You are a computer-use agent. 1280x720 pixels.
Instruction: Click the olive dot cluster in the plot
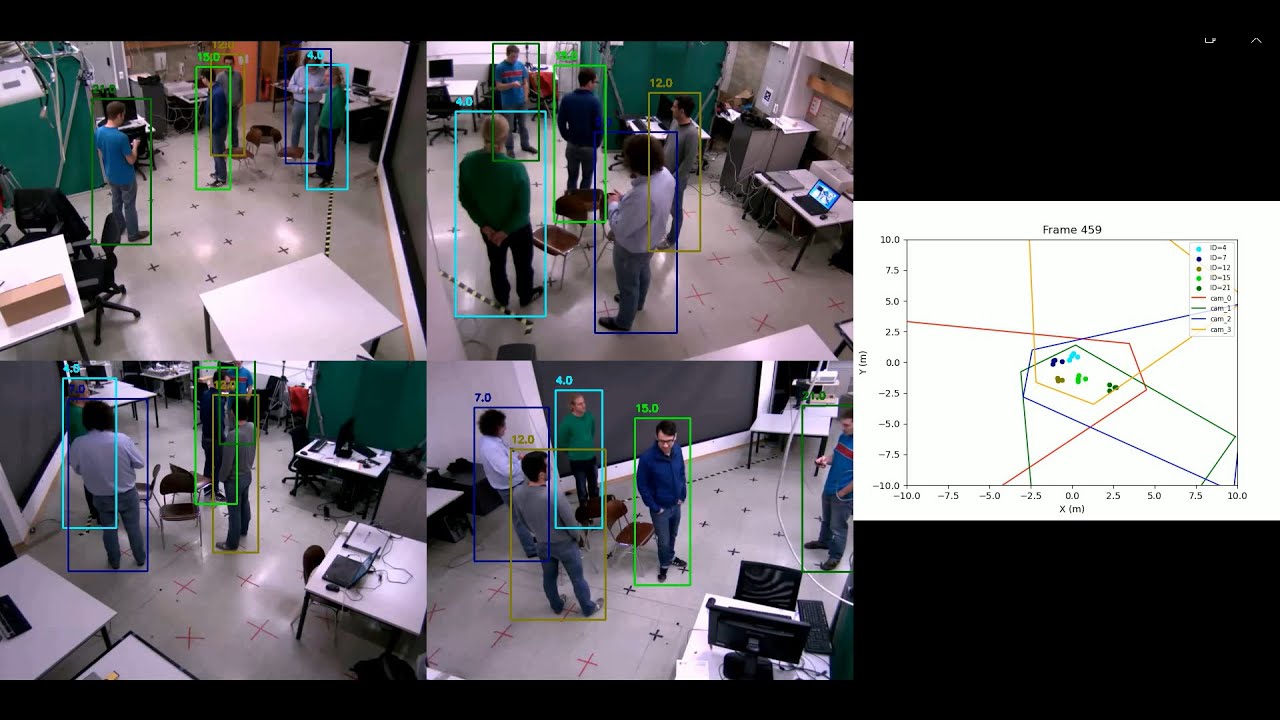[x=1059, y=379]
